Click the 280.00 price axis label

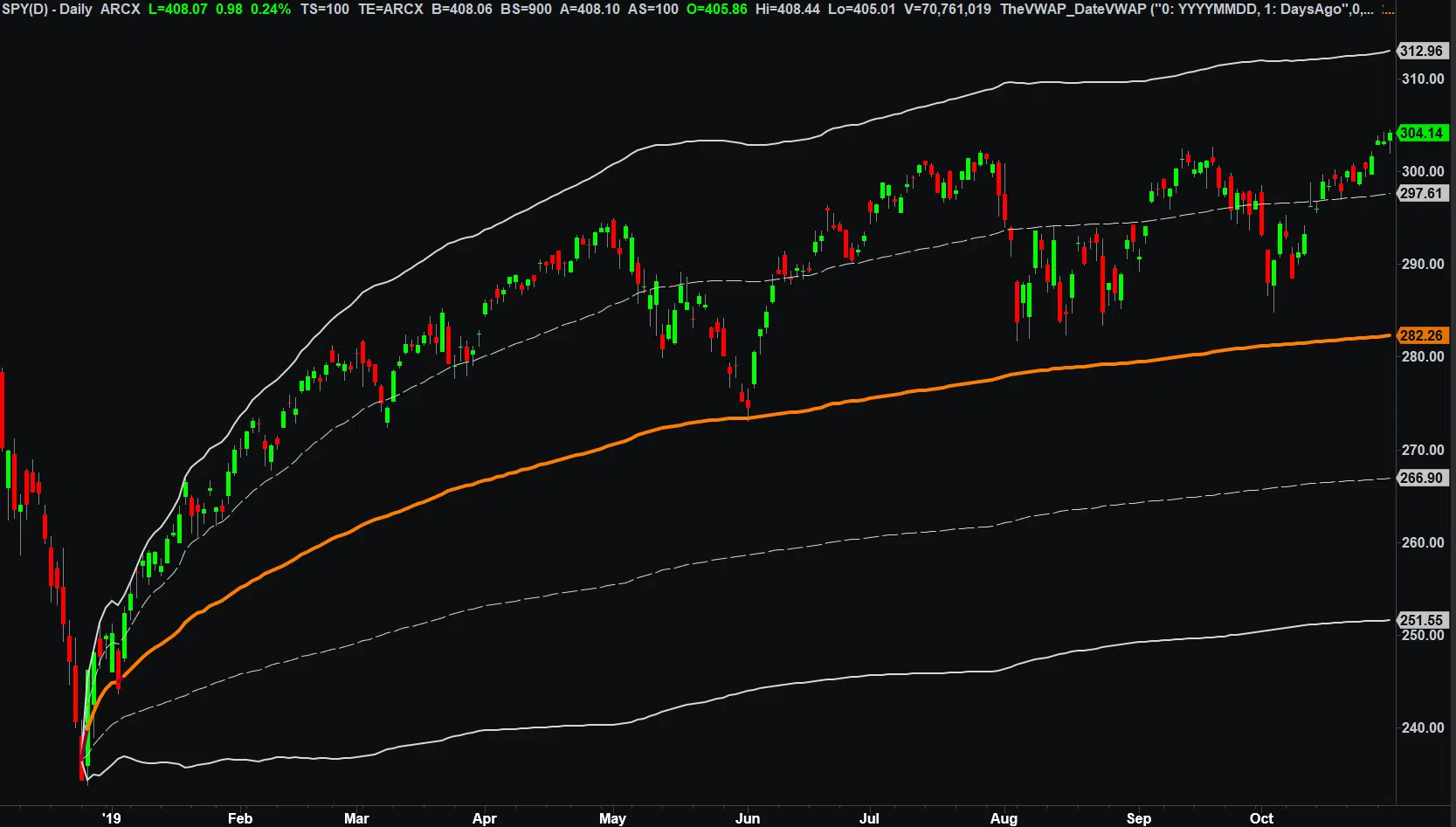(1423, 356)
